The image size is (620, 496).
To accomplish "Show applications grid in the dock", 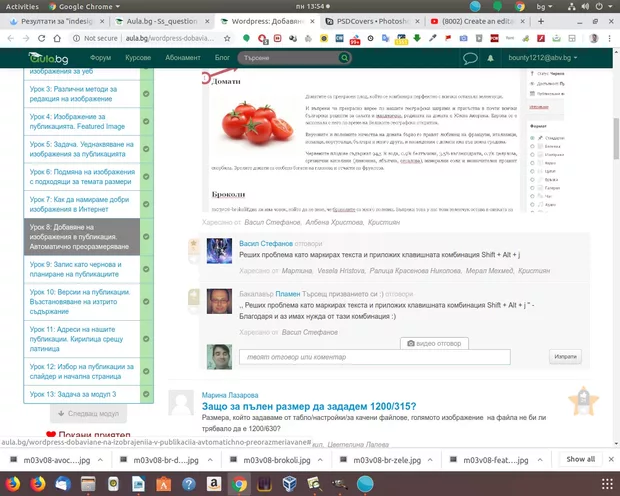I will pyautogui.click(x=607, y=484).
